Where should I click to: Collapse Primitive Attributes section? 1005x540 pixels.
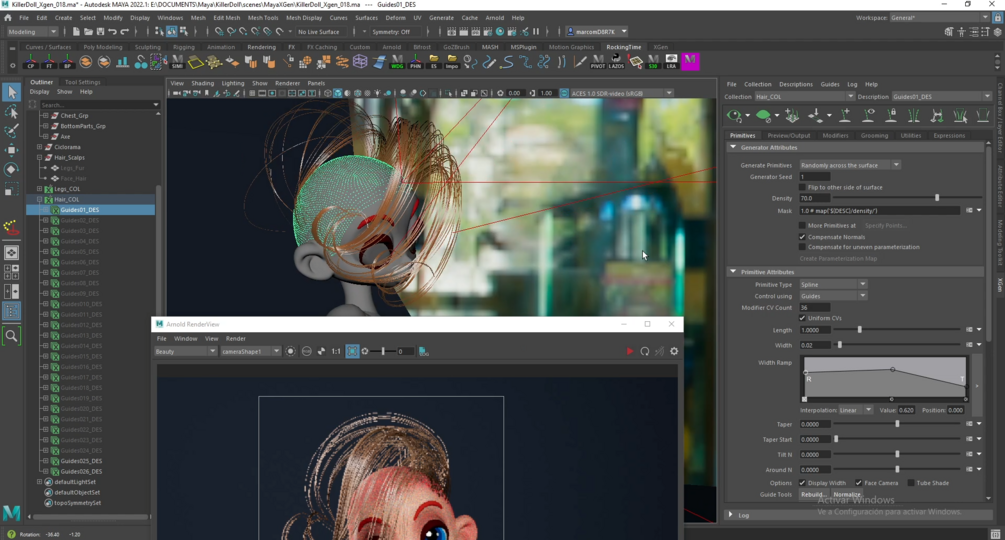(733, 272)
